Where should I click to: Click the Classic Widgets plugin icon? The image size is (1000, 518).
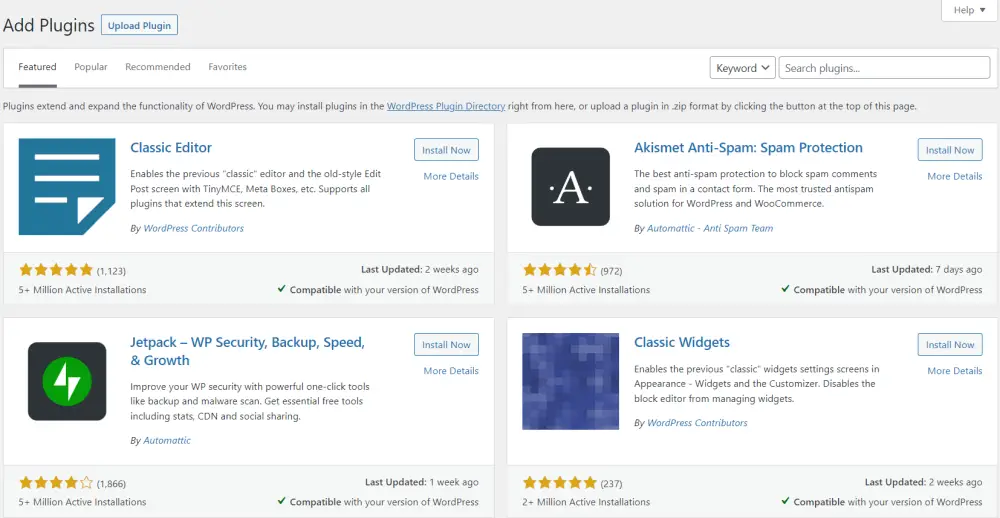(x=570, y=381)
